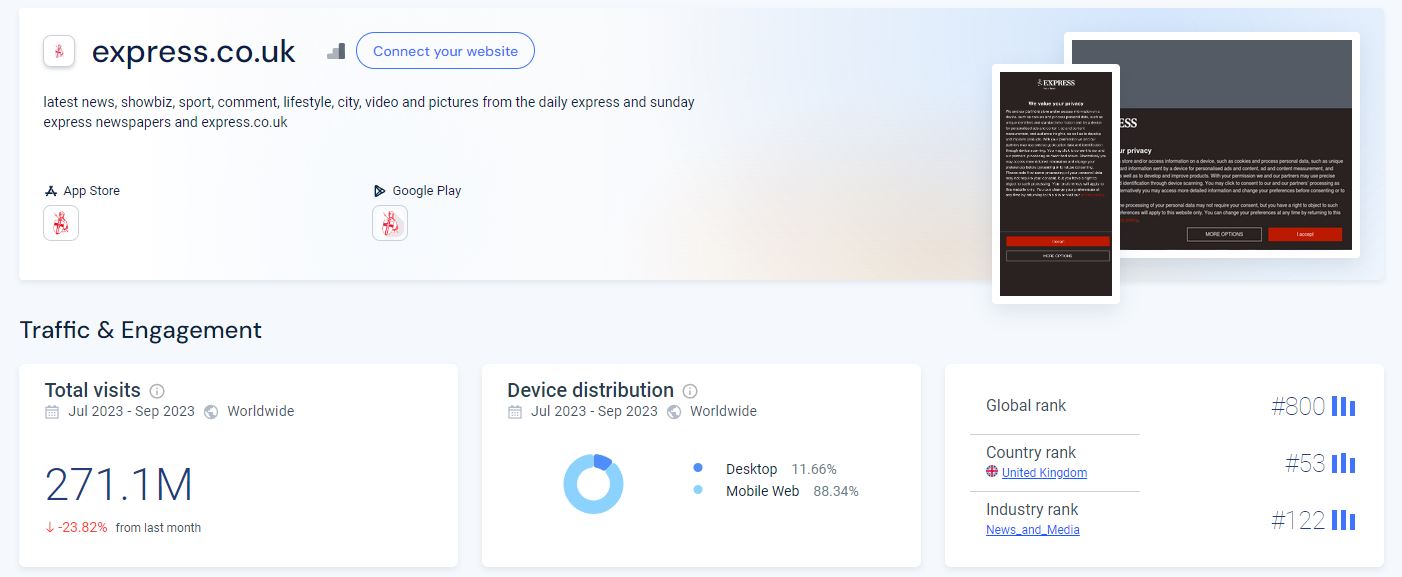Click calendar icon under Total visits

pyautogui.click(x=52, y=412)
